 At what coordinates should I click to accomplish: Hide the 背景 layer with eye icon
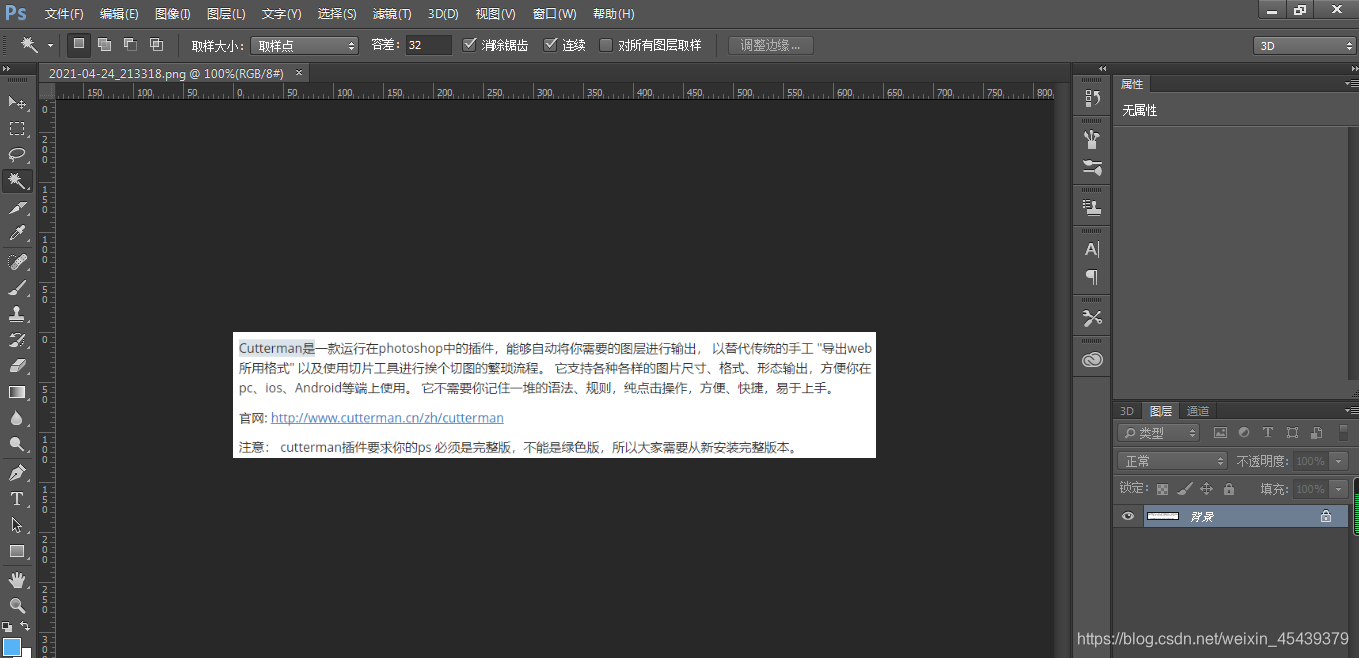click(1128, 517)
